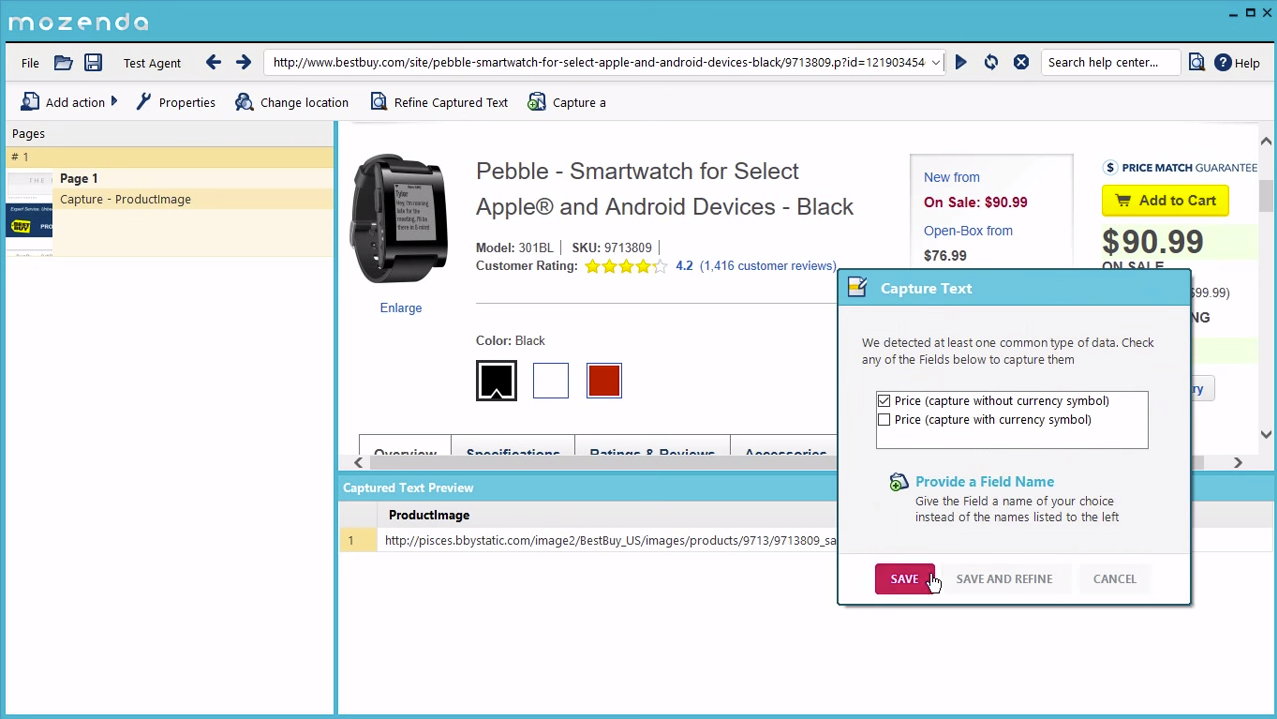Check Price capture without currency symbol
The image size is (1277, 719).
884,401
